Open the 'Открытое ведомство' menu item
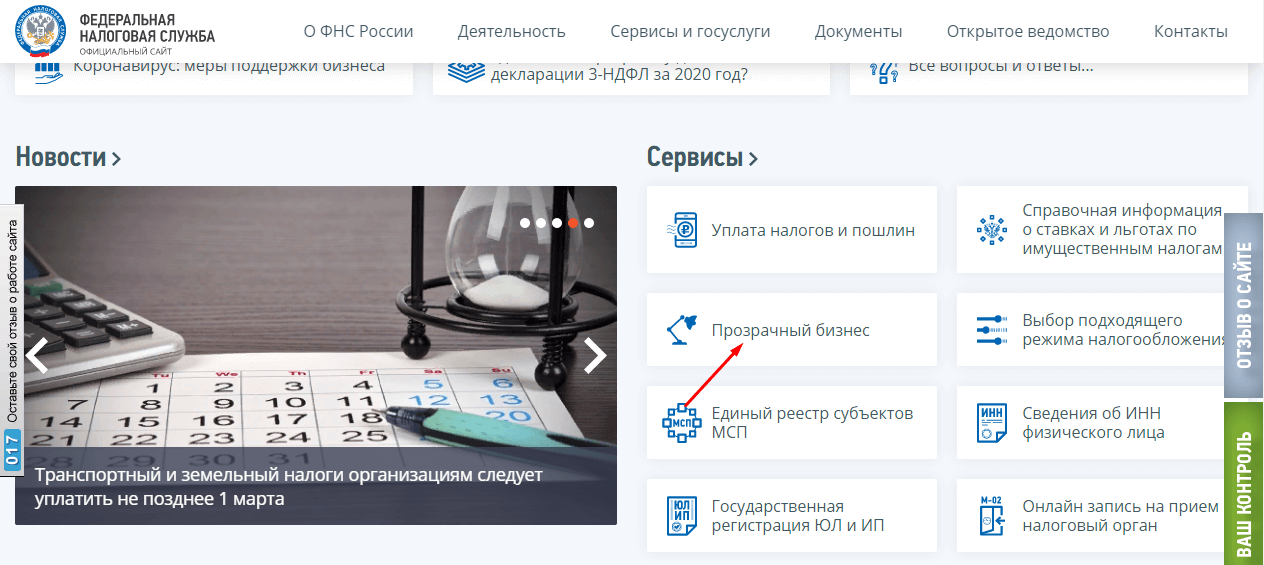The height and width of the screenshot is (565, 1264). coord(1028,31)
